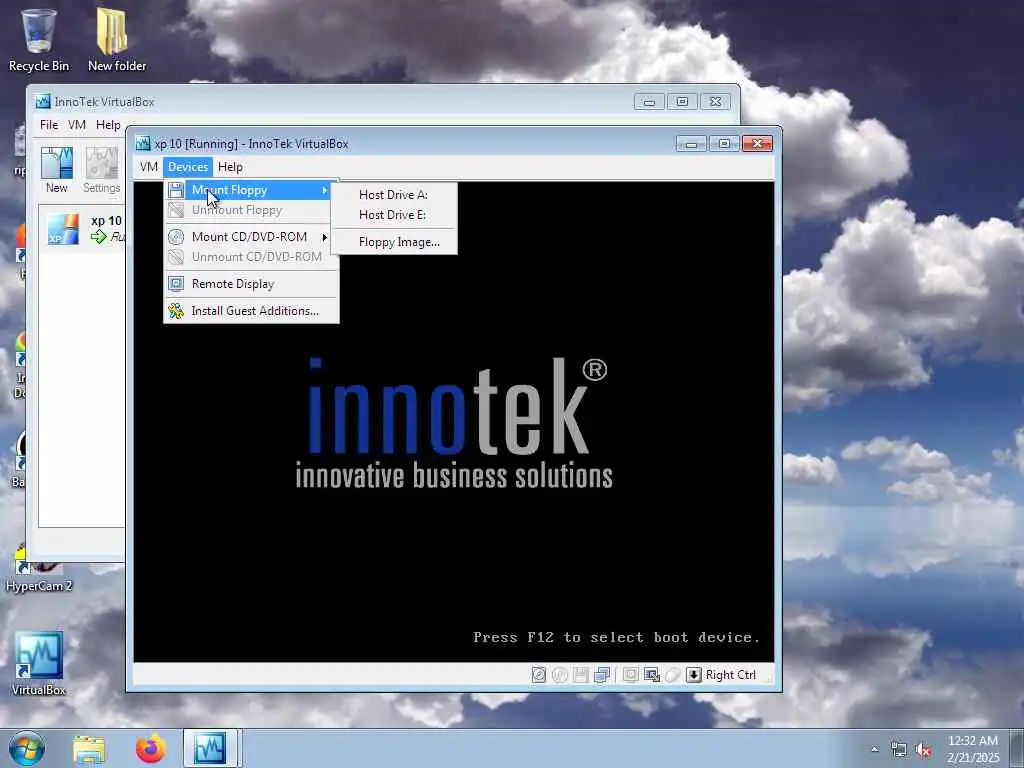
Task: Maximize the xp 10 running VM window
Action: [x=724, y=143]
